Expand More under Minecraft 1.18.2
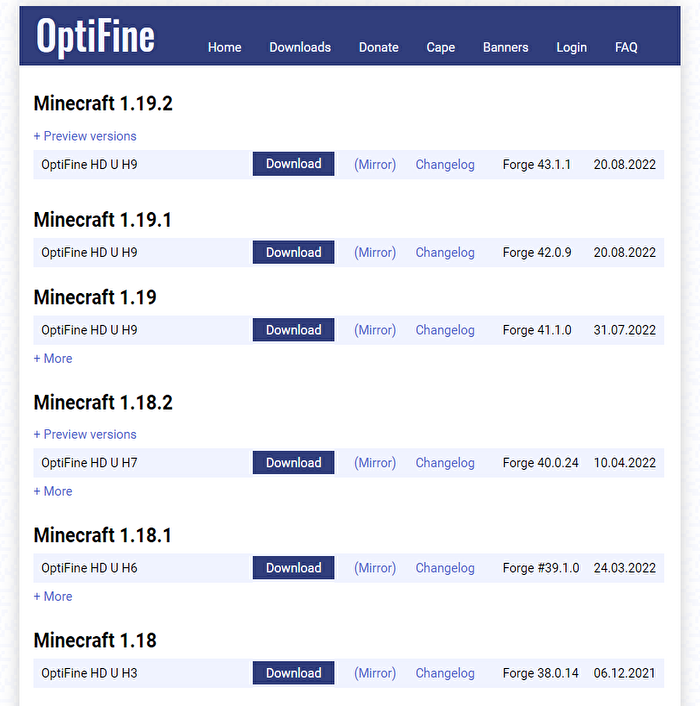The width and height of the screenshot is (700, 706). [53, 491]
